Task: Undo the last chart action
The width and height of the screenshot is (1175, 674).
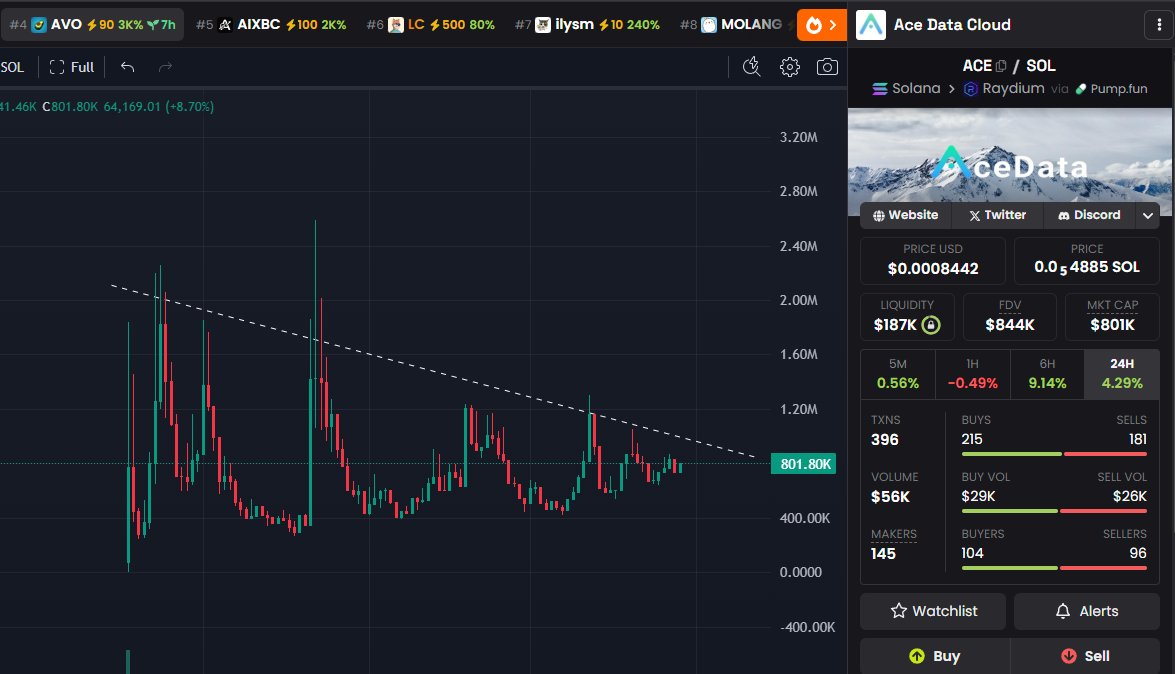Action: click(127, 67)
